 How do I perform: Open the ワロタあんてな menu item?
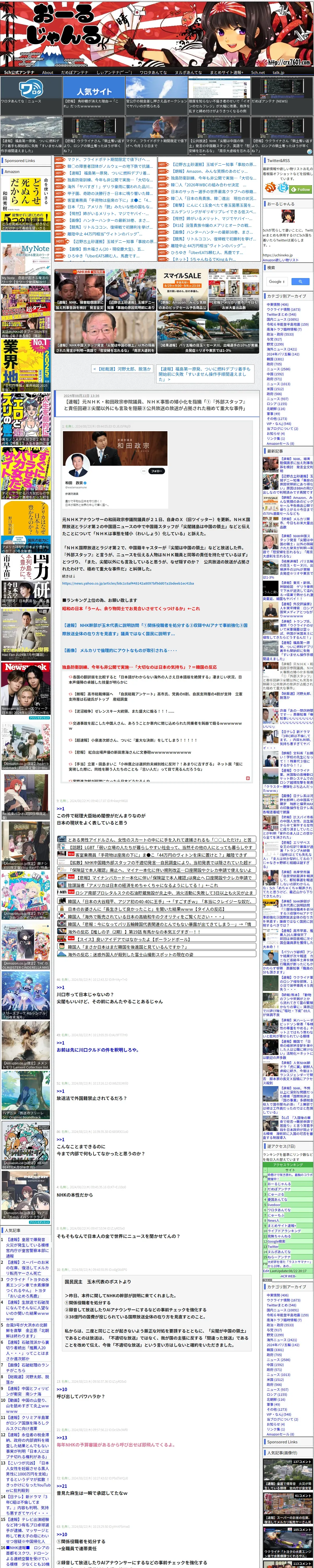[x=153, y=72]
